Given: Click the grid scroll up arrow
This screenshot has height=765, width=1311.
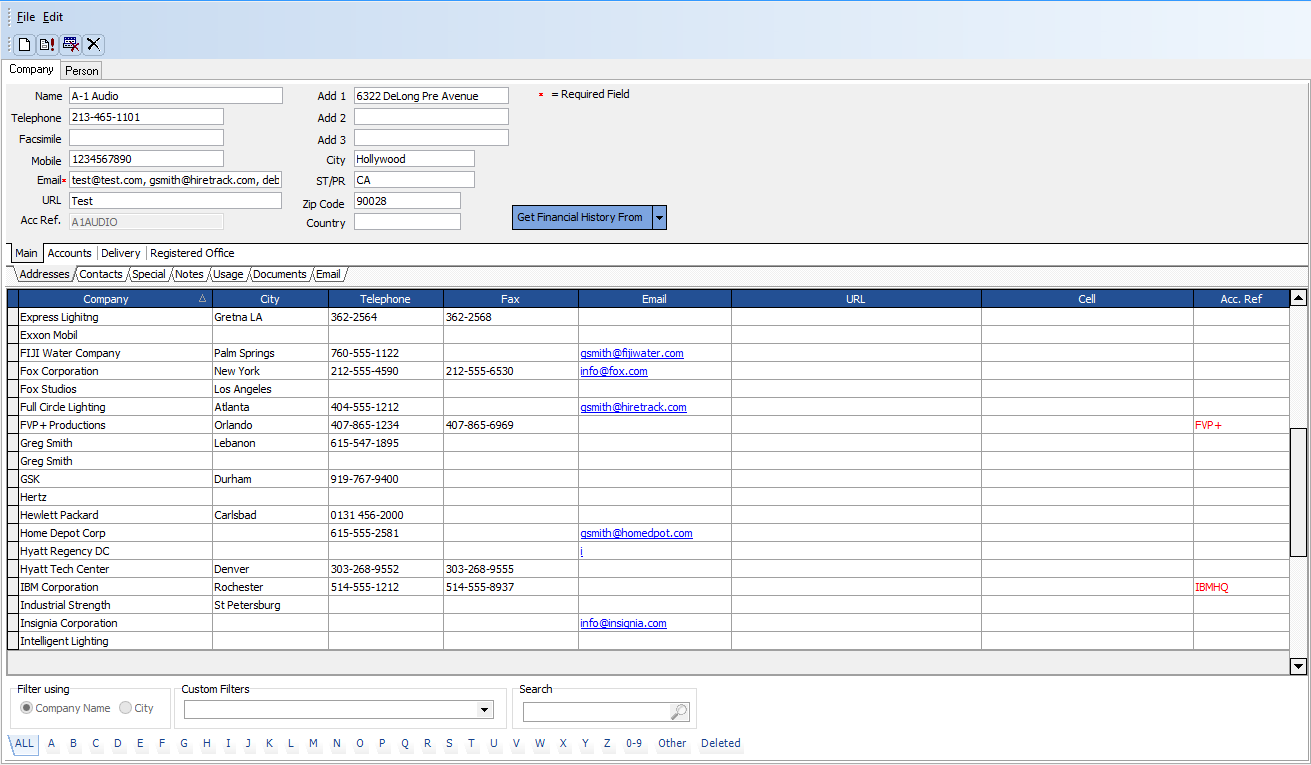Looking at the screenshot, I should coord(1298,298).
